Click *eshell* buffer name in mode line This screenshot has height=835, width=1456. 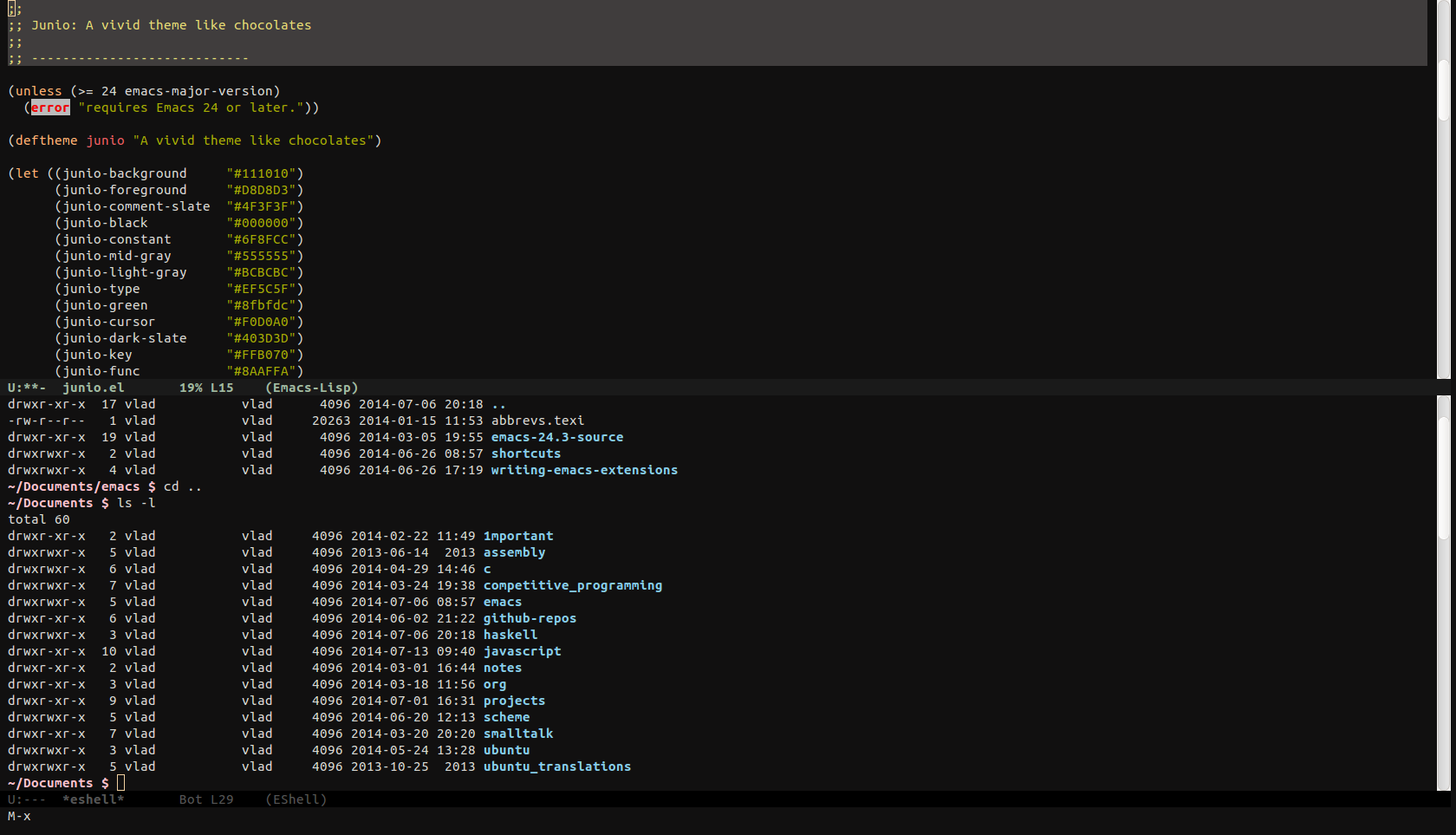(93, 799)
